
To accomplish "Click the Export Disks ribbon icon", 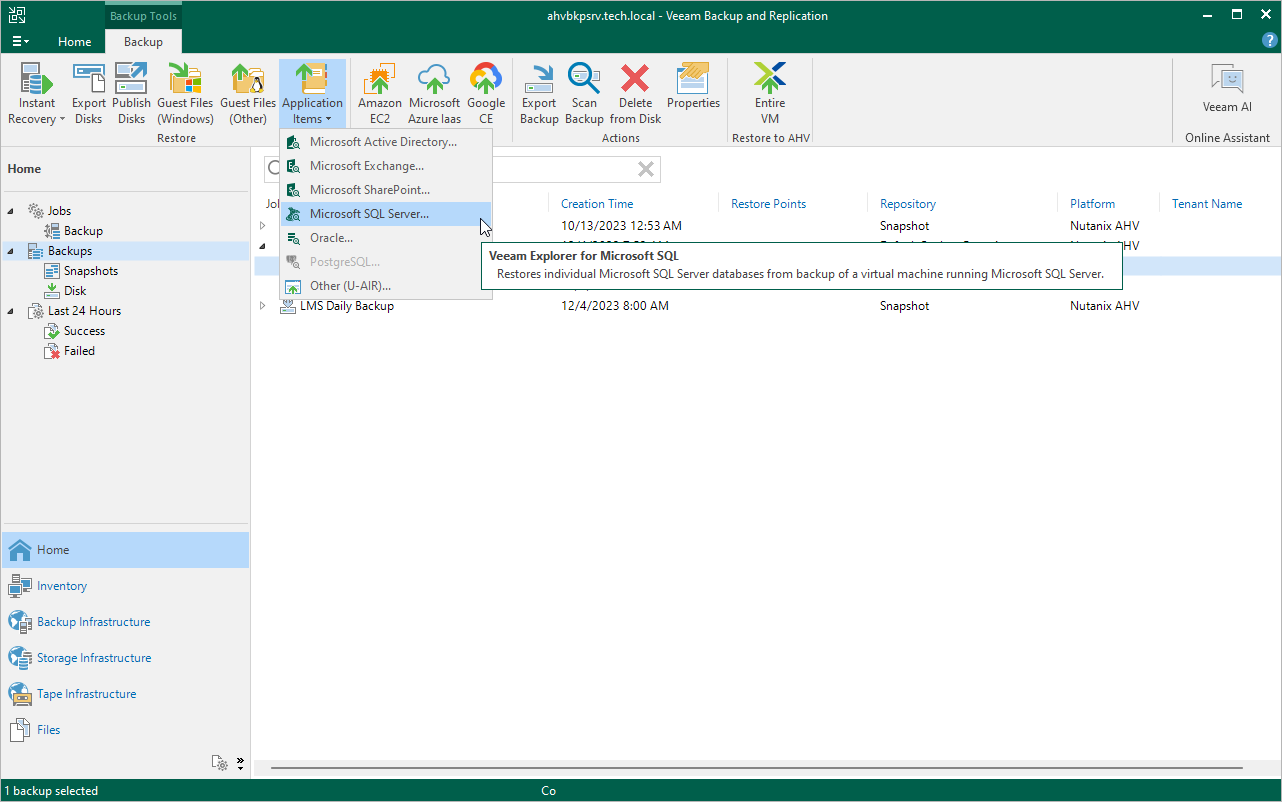I will click(x=89, y=94).
